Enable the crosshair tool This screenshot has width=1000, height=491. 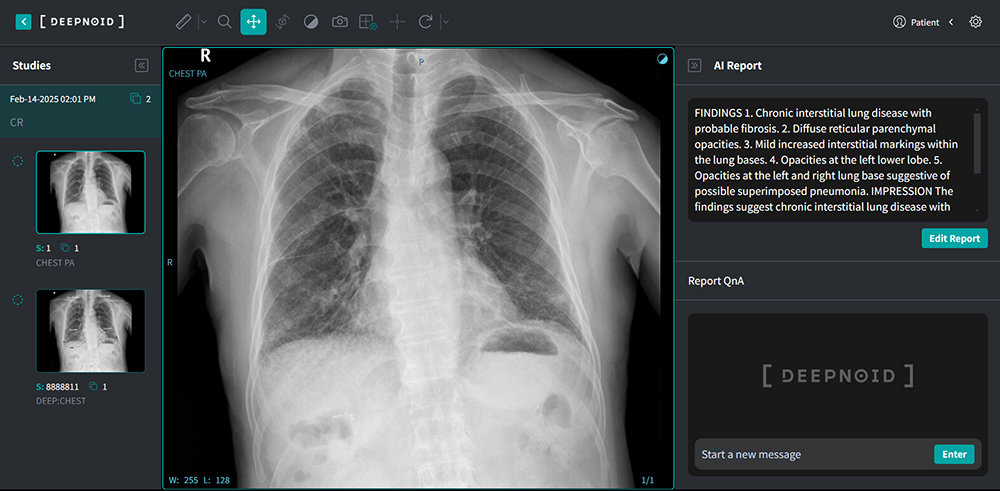point(397,21)
